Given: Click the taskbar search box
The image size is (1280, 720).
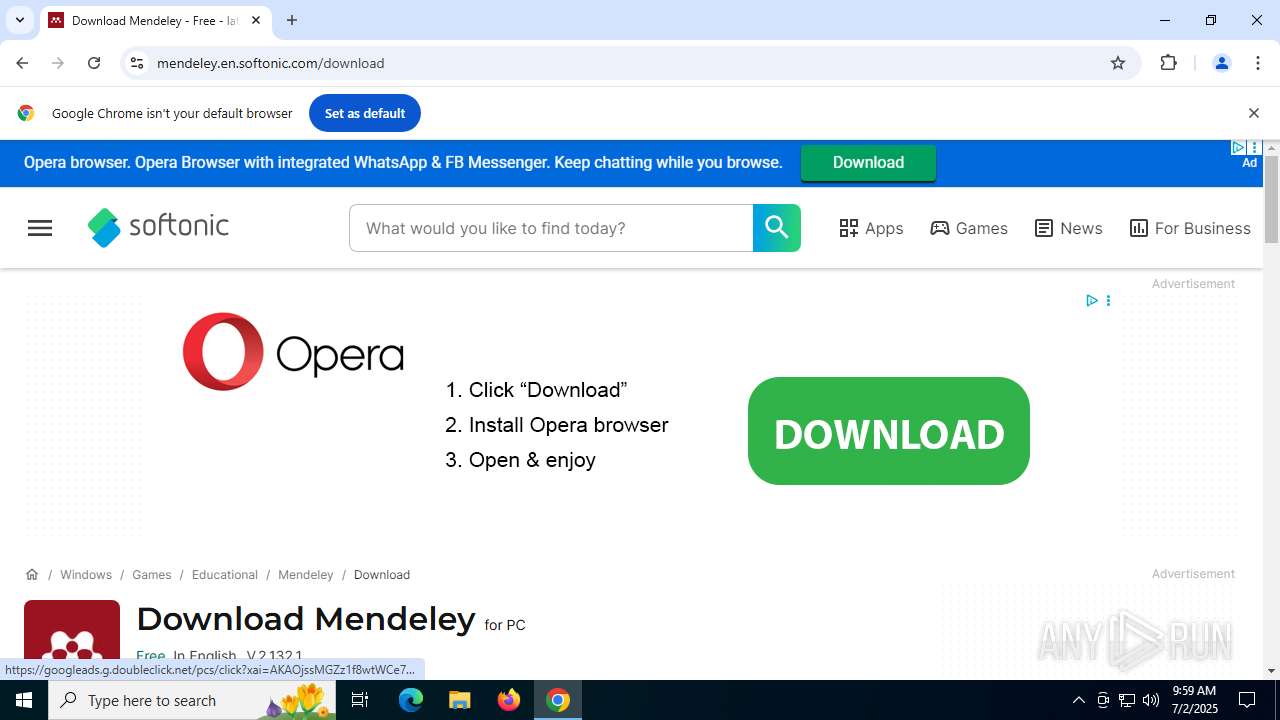Looking at the screenshot, I should pyautogui.click(x=192, y=700).
